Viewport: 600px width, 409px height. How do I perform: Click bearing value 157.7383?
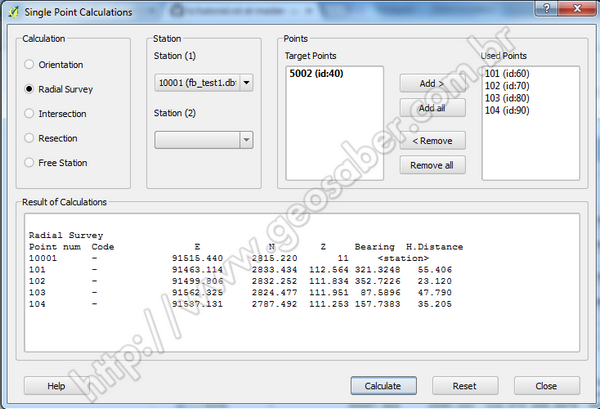point(377,304)
